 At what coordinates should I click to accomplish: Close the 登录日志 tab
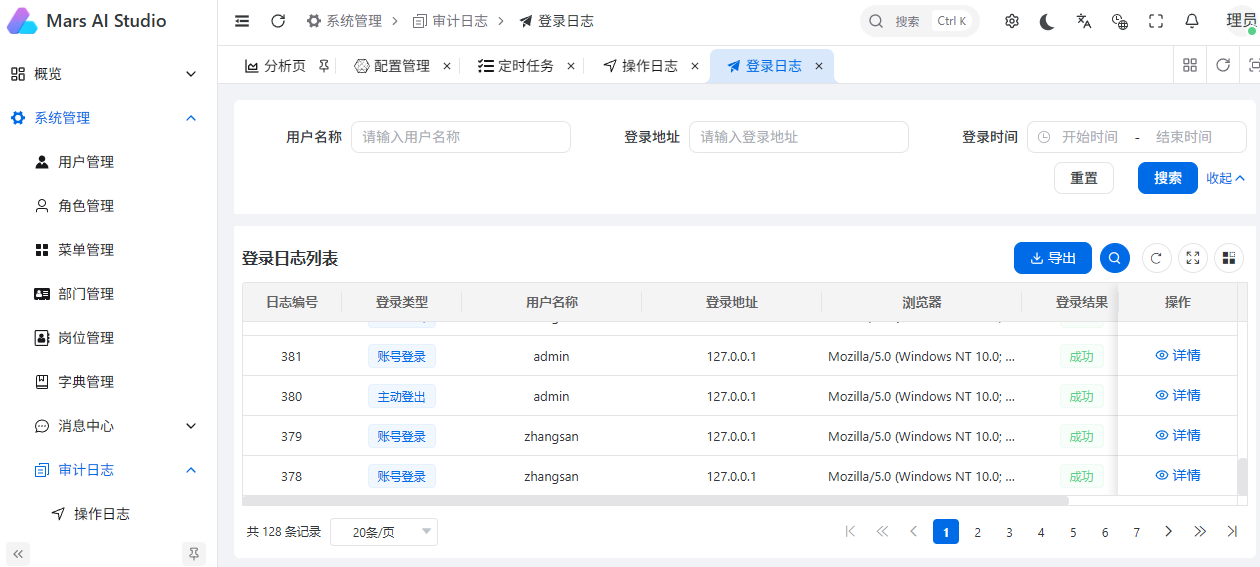(x=819, y=66)
